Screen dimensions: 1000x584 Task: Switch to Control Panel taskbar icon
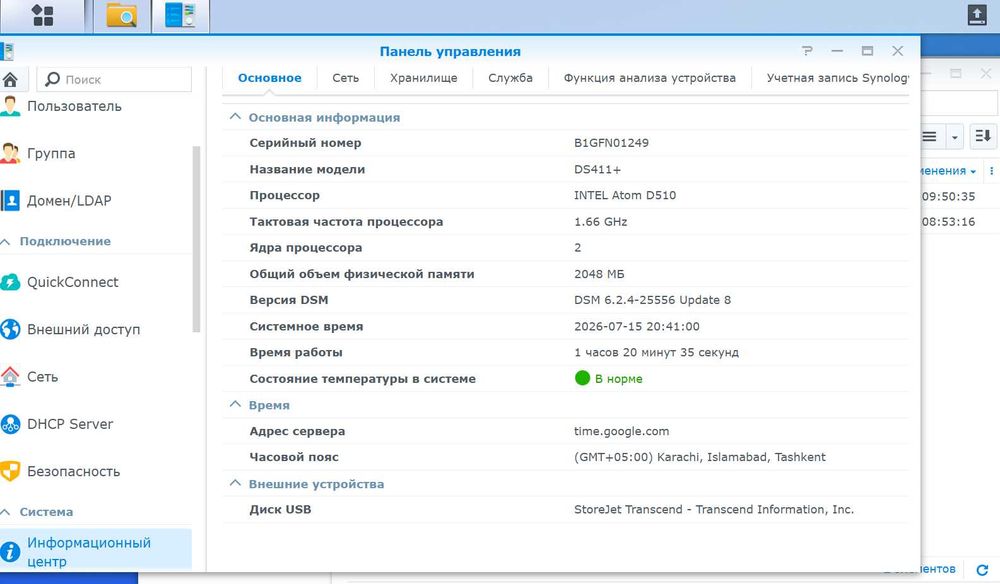[180, 15]
